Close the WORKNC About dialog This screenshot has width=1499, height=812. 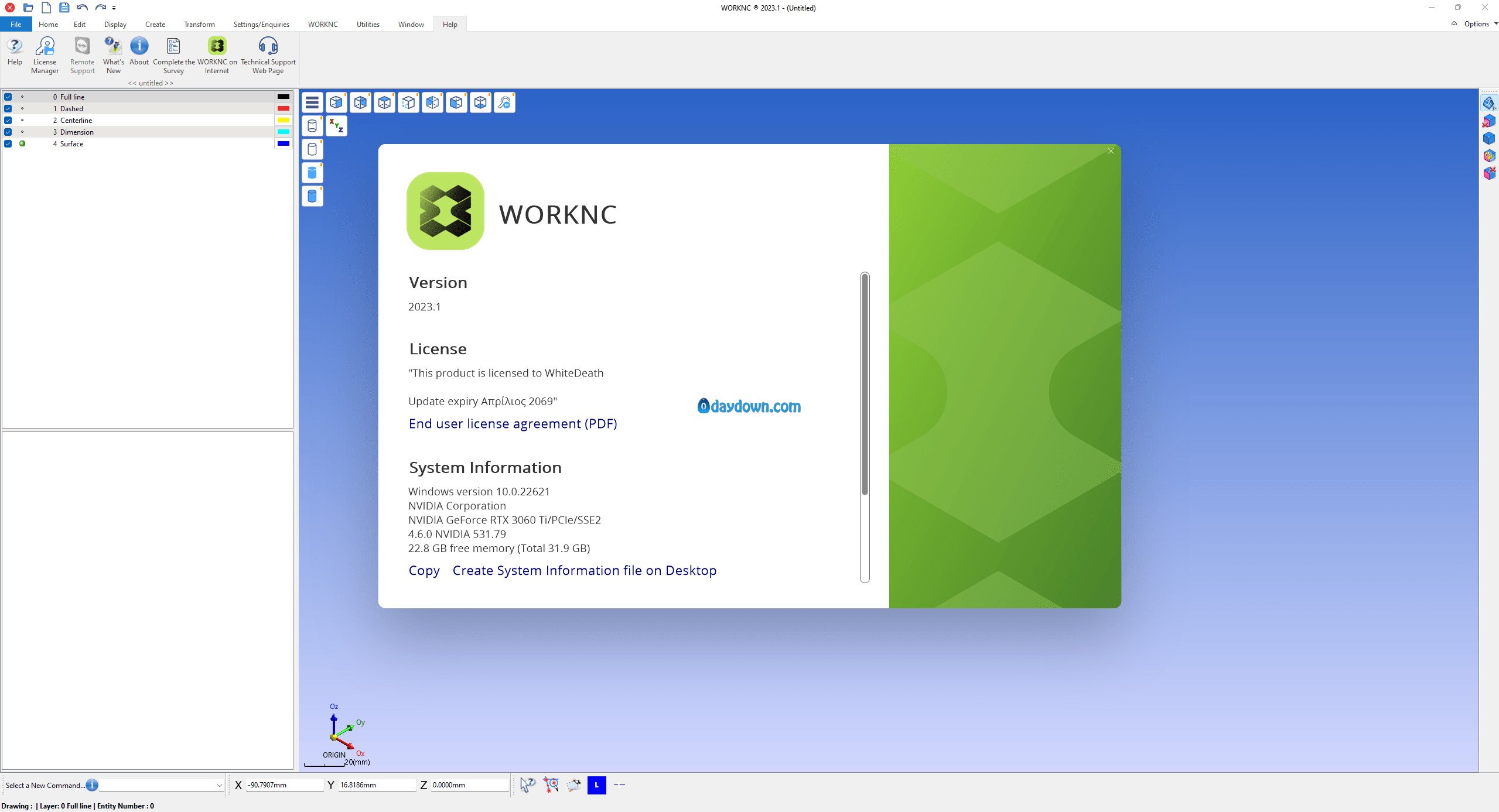1111,151
